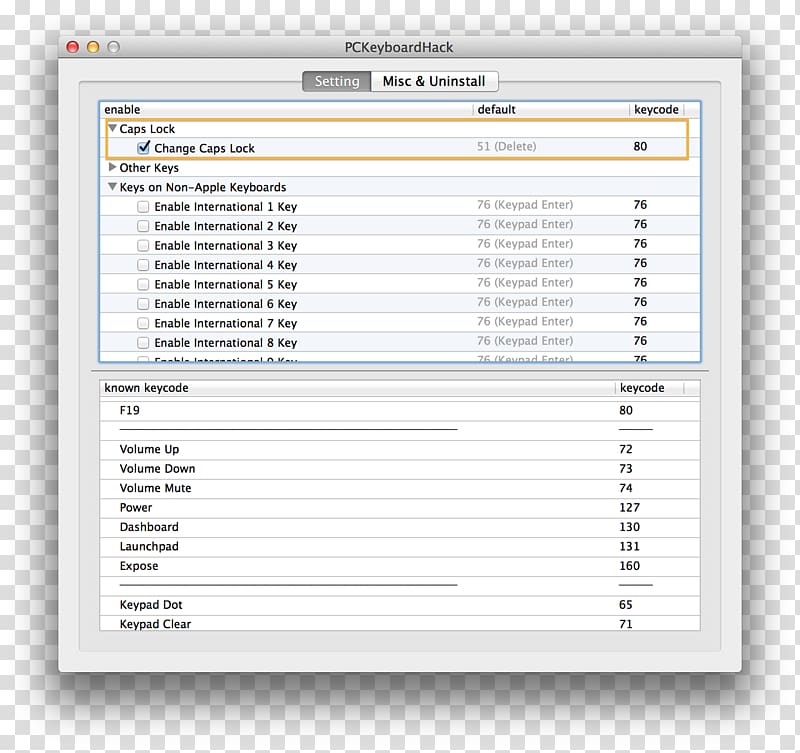The image size is (800, 753).
Task: Click keycode 131 in the Launchpad row
Action: coord(629,546)
